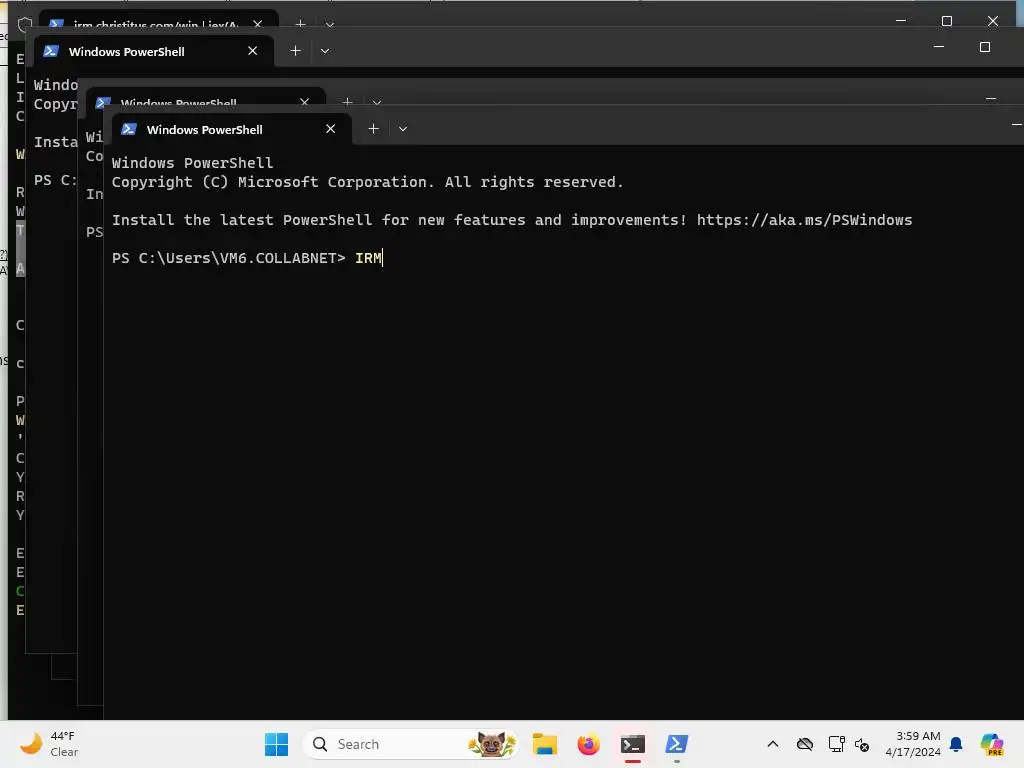Click the Copyright Microsoft Corporation line
Screen dimensions: 1024x768
367,182
